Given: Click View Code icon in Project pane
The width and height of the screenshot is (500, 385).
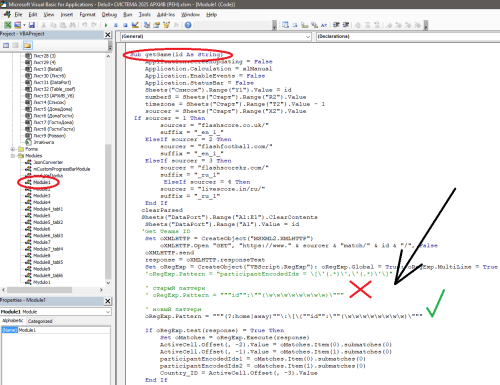Looking at the screenshot, I should 6,45.
